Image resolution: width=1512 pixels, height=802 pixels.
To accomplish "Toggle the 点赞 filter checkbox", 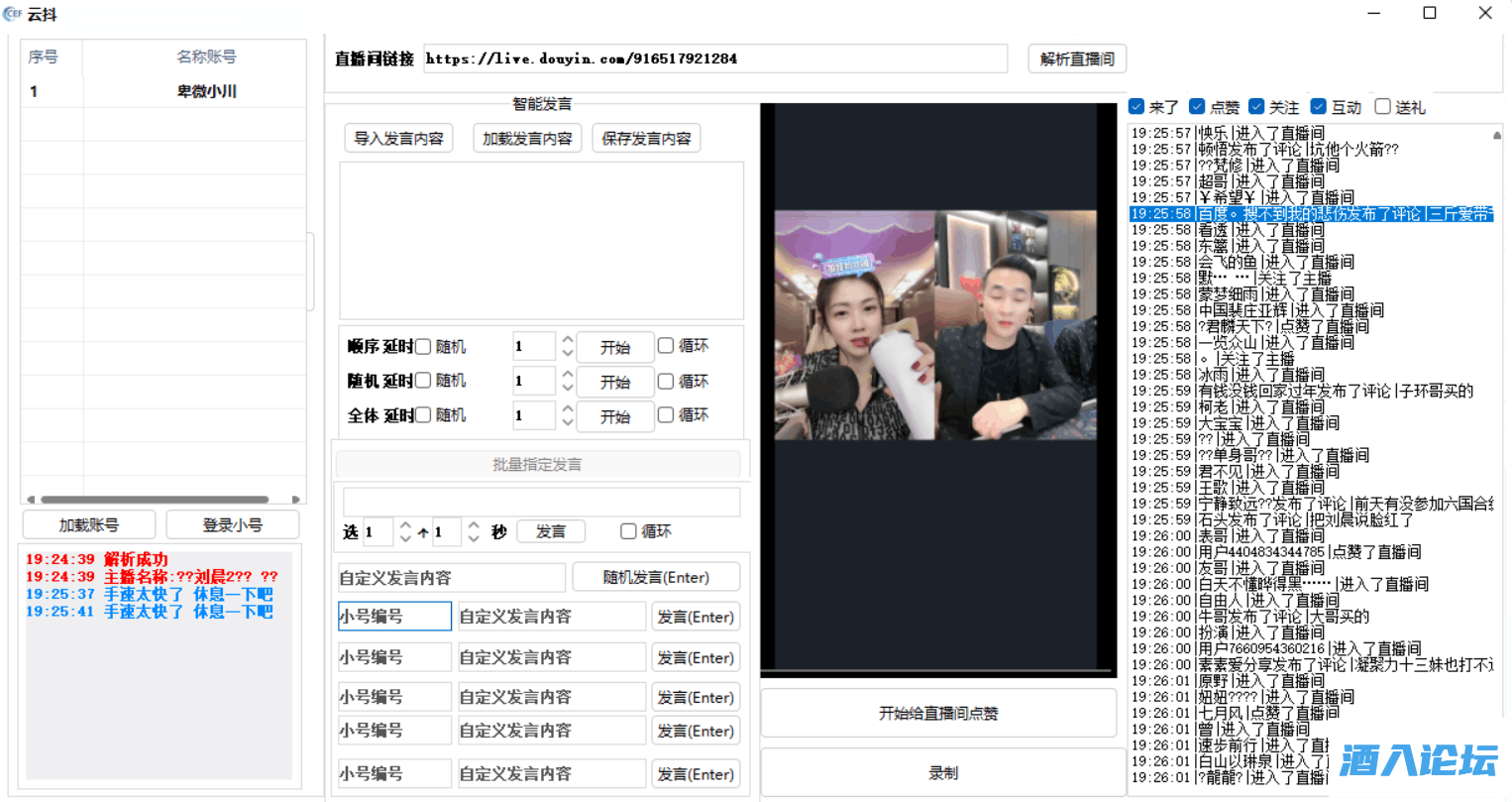I will pyautogui.click(x=1197, y=107).
